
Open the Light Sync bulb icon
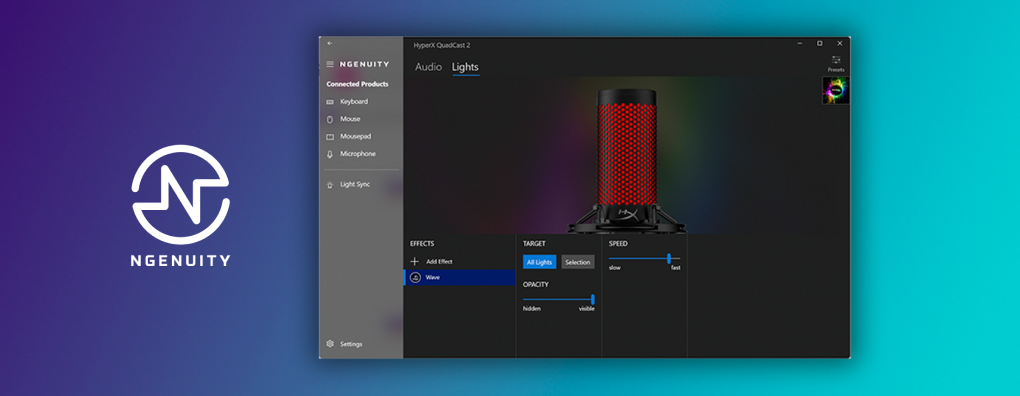pos(330,185)
